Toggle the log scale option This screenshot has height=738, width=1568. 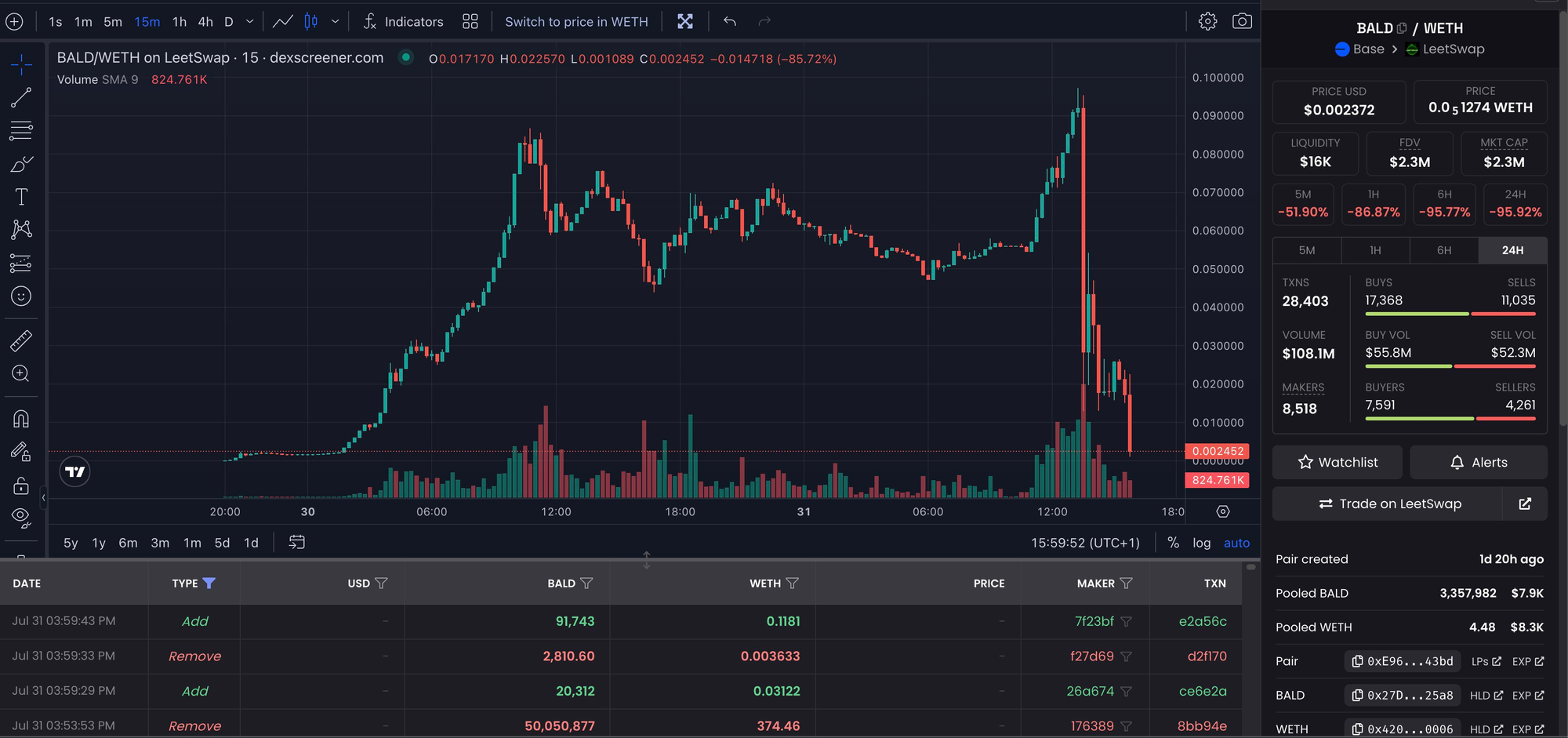[1201, 543]
